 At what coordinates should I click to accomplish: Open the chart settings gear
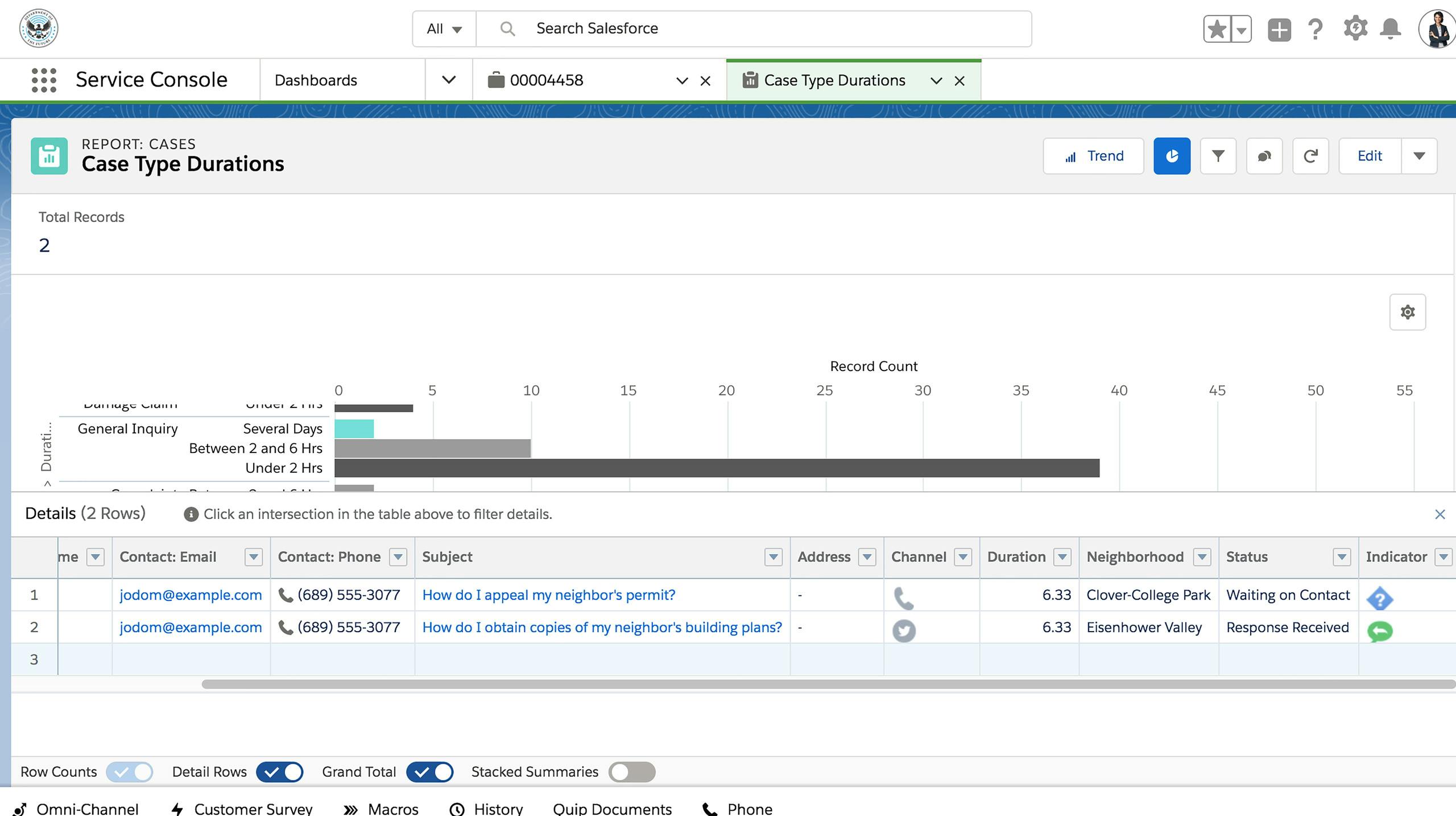[1408, 312]
